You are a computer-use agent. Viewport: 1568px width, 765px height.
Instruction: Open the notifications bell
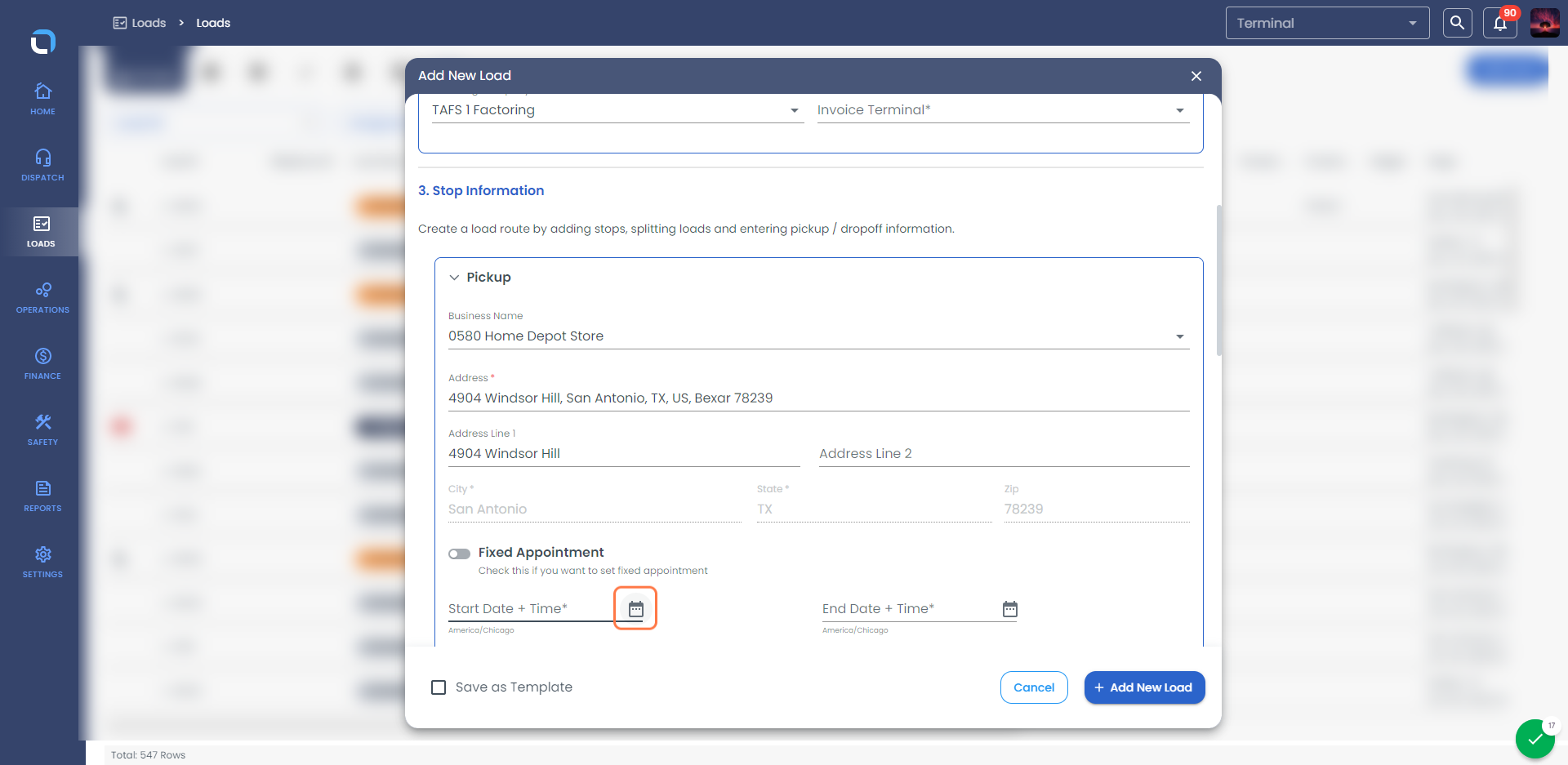pos(1500,23)
